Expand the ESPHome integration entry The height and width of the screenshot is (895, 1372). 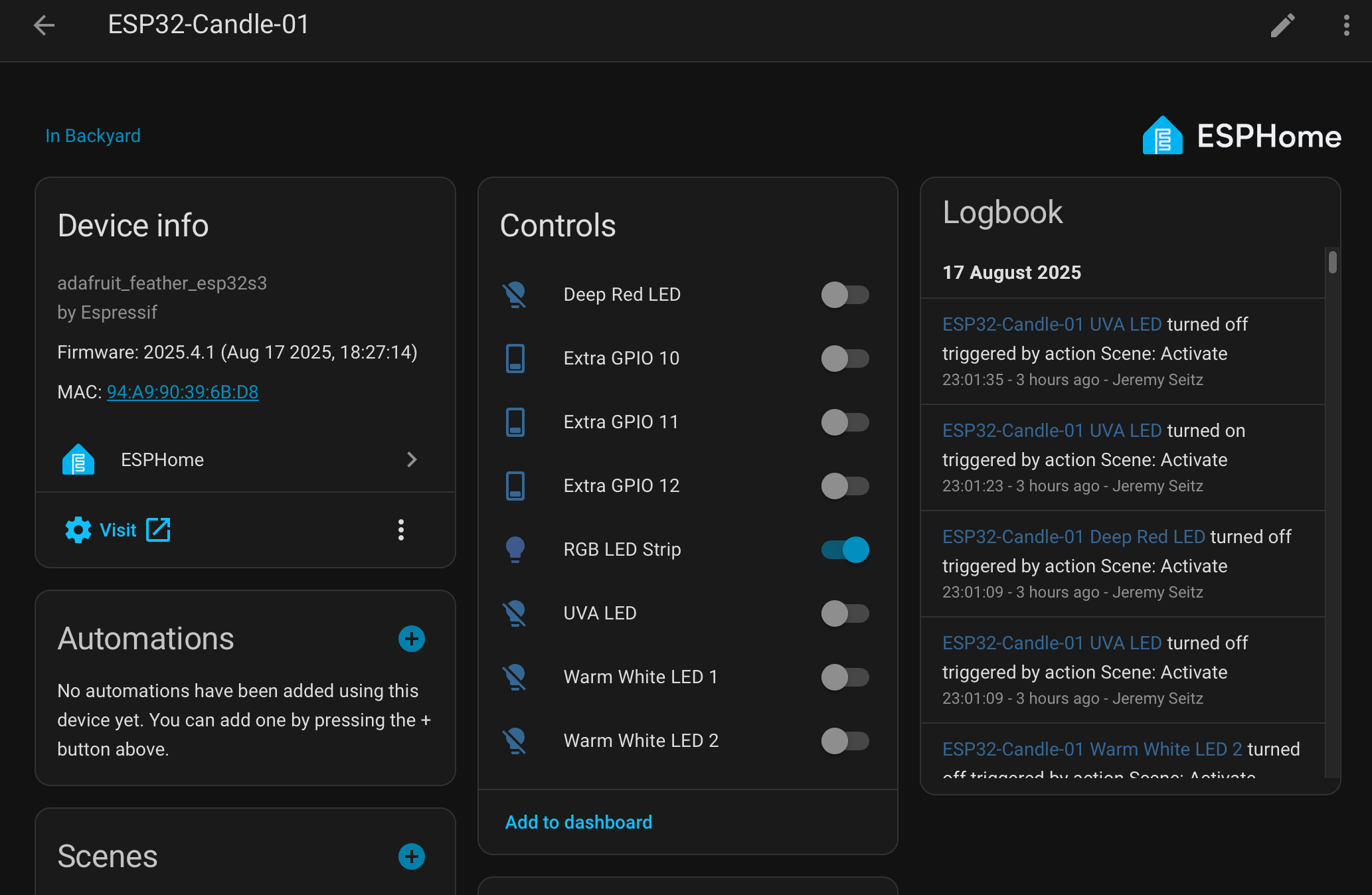point(412,459)
